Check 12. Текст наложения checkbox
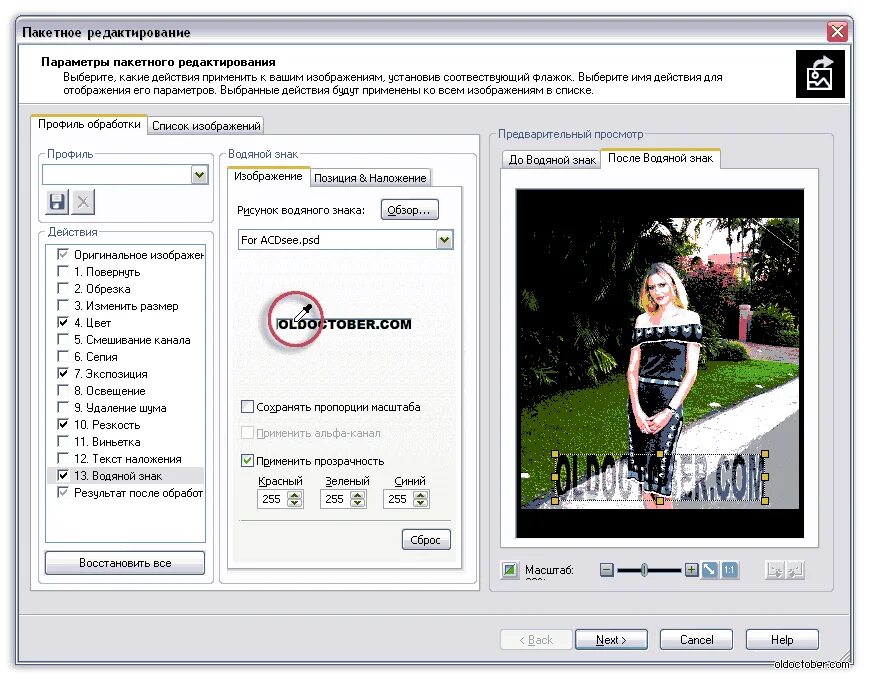 [x=63, y=459]
